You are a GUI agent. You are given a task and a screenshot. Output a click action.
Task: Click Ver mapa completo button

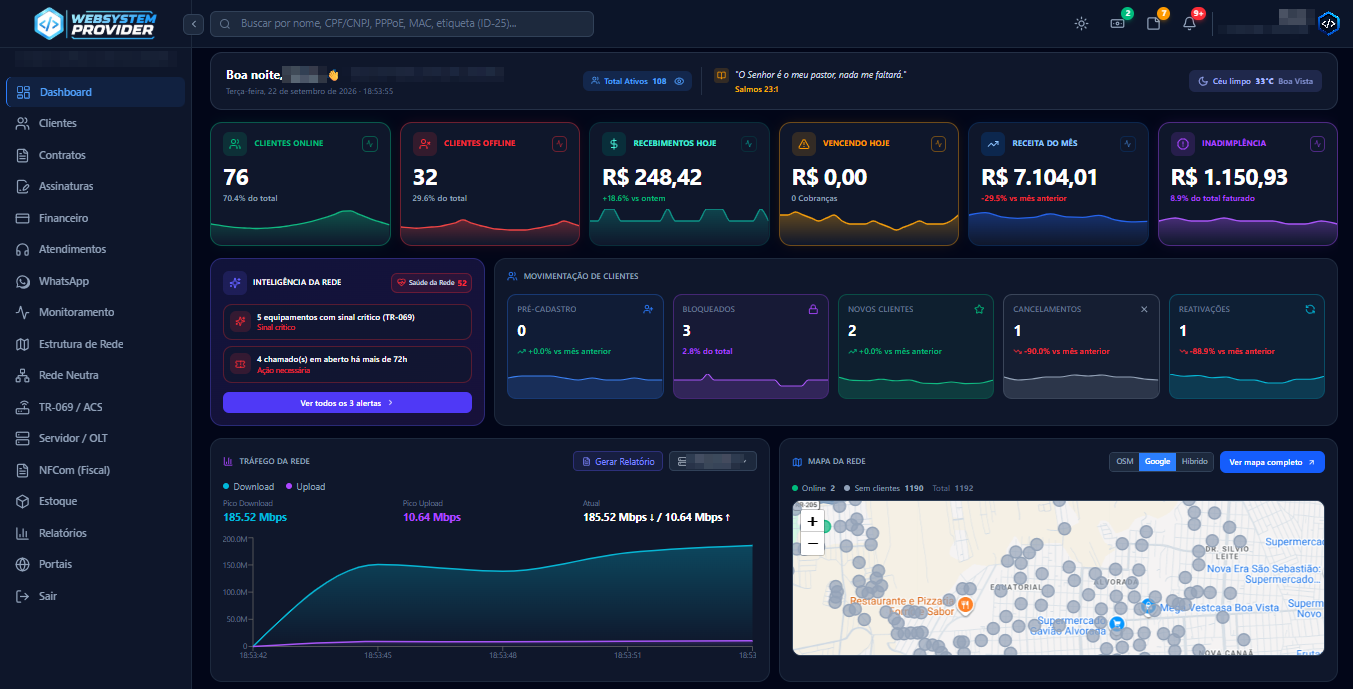pyautogui.click(x=1272, y=462)
